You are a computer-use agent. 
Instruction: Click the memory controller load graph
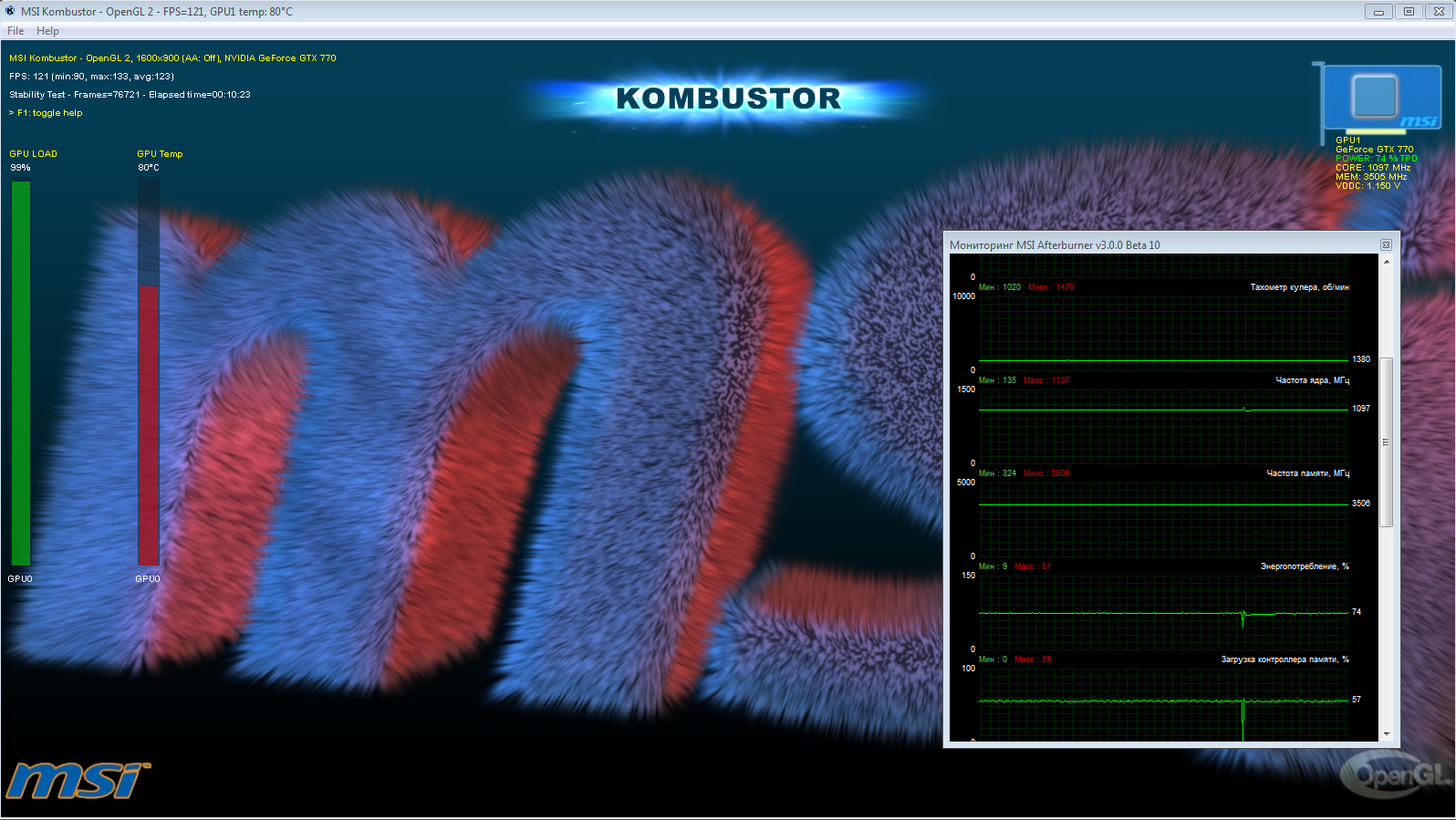pos(1163,702)
